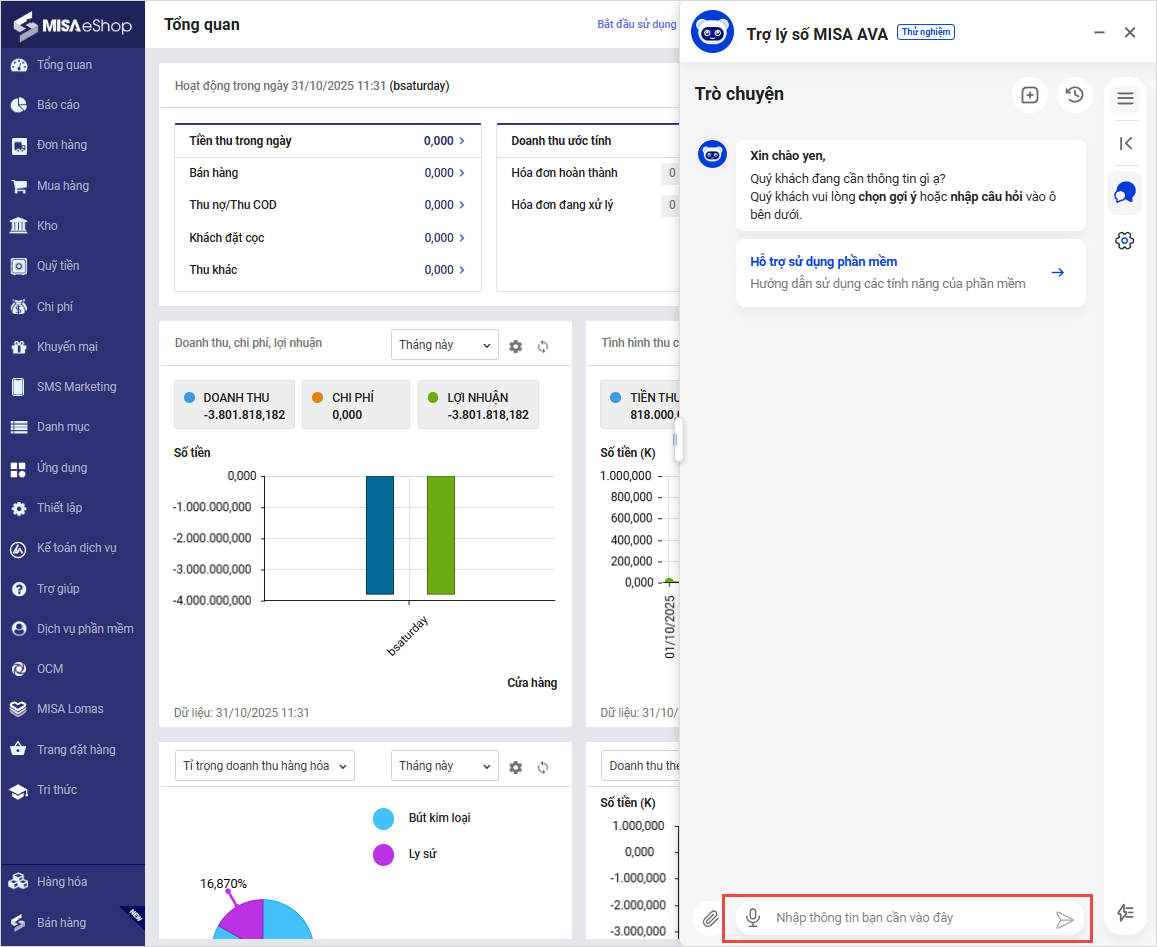Collapse AVA side panel arrow icon
Viewport: 1157px width, 947px height.
tap(1125, 144)
